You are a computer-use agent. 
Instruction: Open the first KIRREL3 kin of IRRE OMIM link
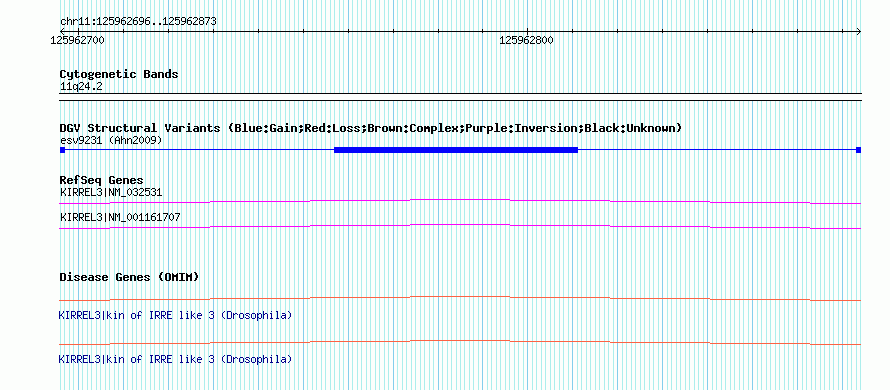tap(175, 315)
